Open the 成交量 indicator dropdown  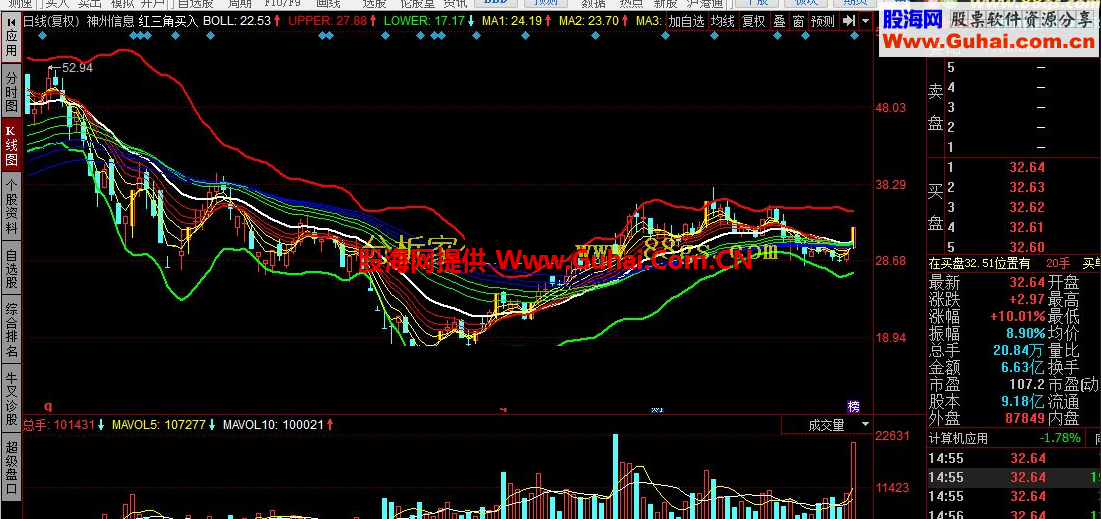tap(827, 424)
